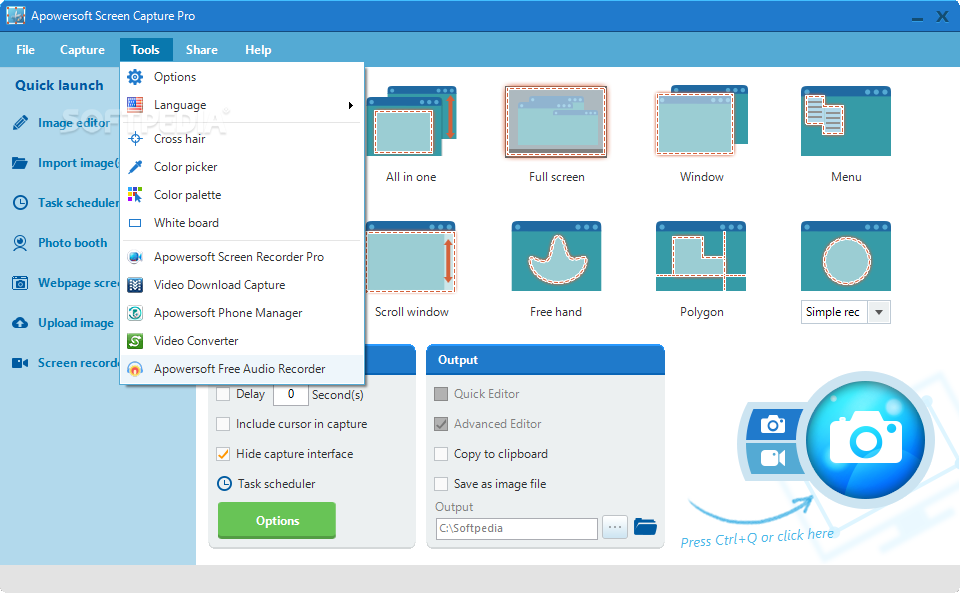The height and width of the screenshot is (593, 960).
Task: Open the Capture menu
Action: click(82, 50)
